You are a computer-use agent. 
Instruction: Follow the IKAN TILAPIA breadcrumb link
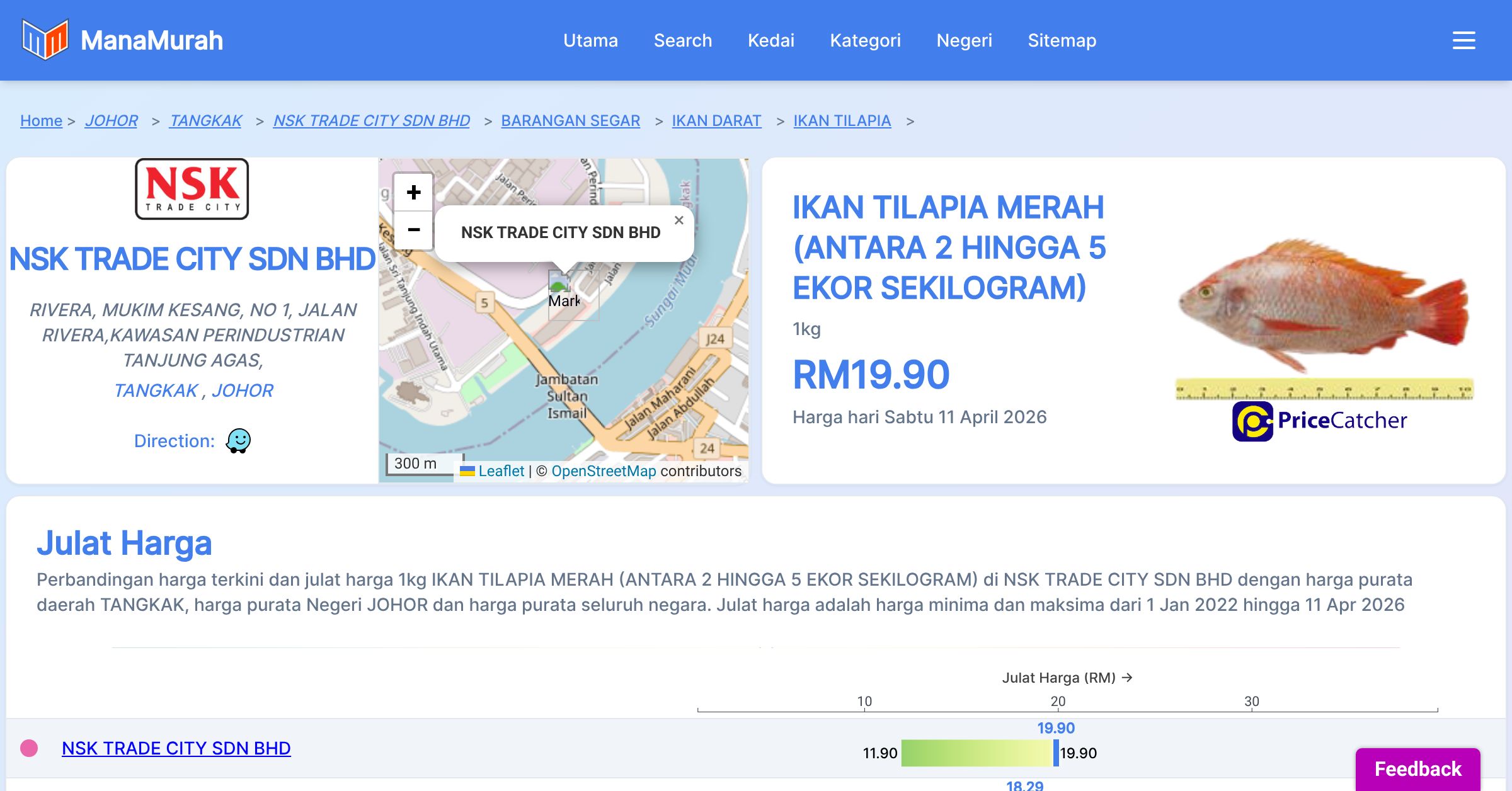(x=842, y=120)
